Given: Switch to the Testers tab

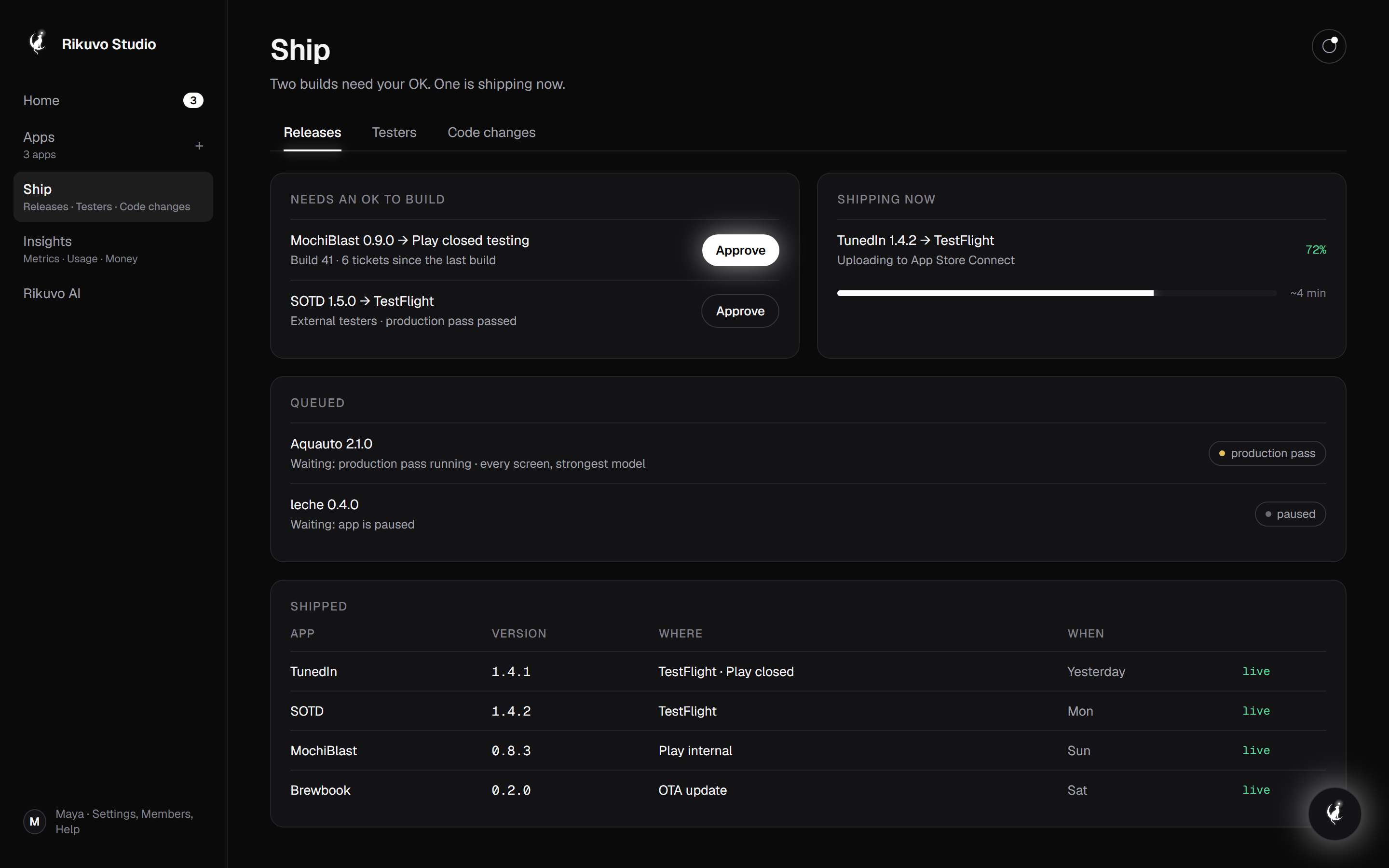Looking at the screenshot, I should [x=395, y=133].
